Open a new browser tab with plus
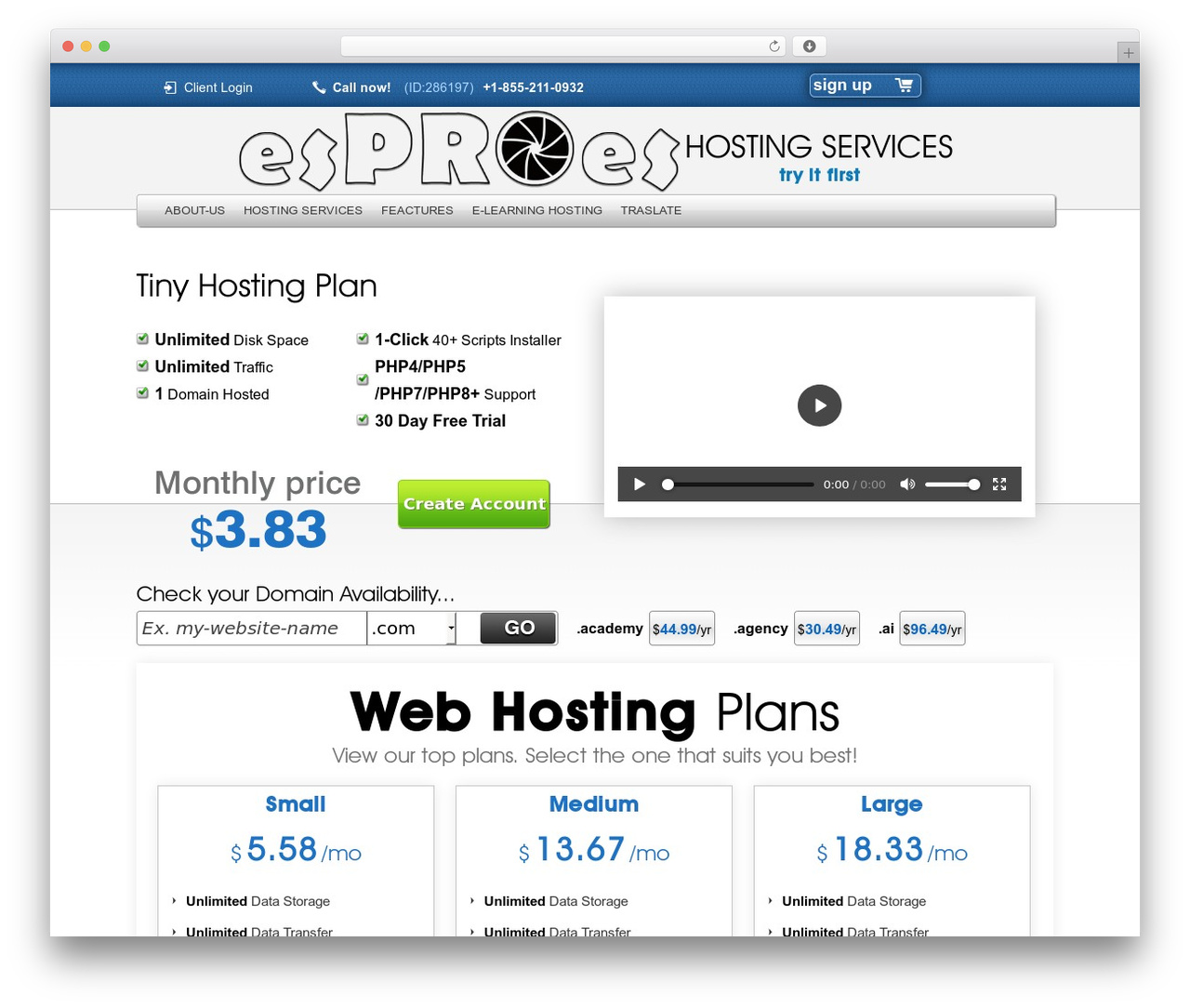Image resolution: width=1190 pixels, height=1008 pixels. [x=1128, y=53]
